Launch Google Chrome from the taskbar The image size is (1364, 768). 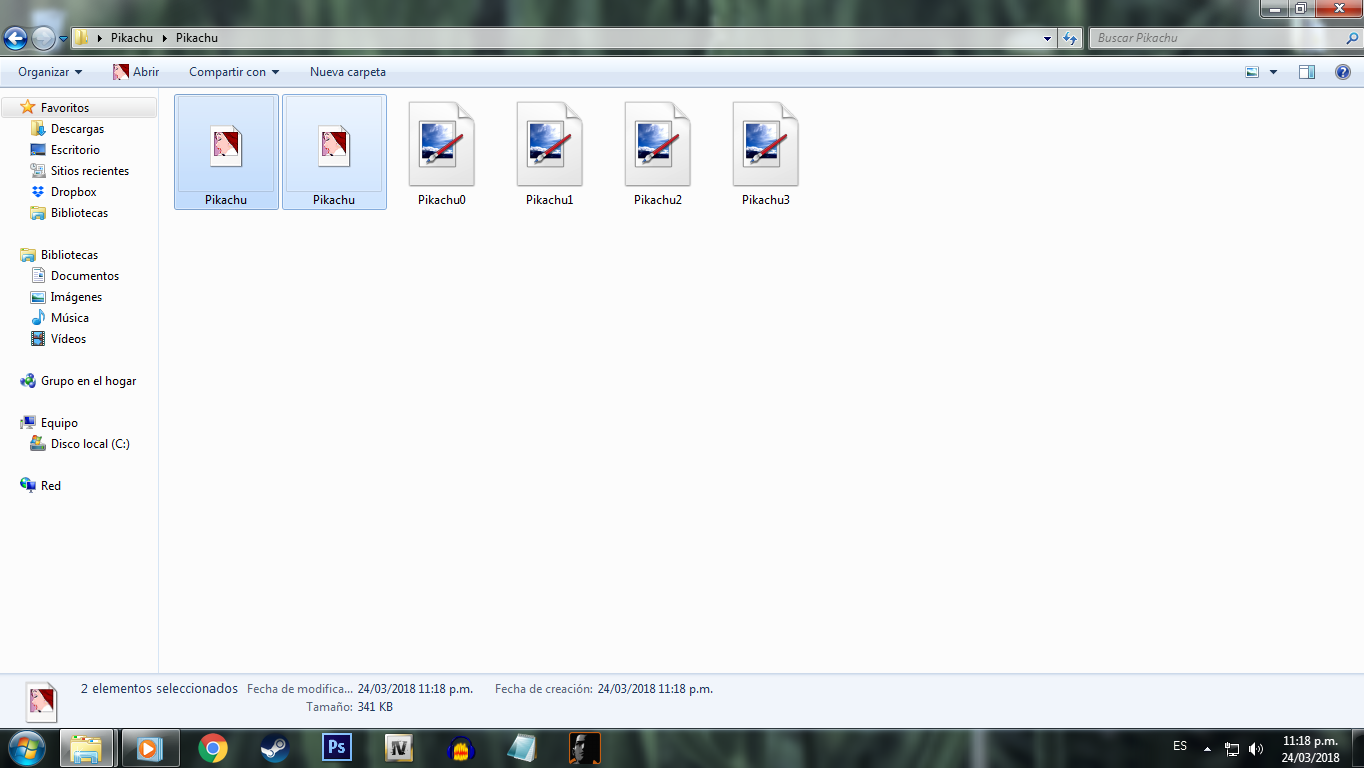212,748
